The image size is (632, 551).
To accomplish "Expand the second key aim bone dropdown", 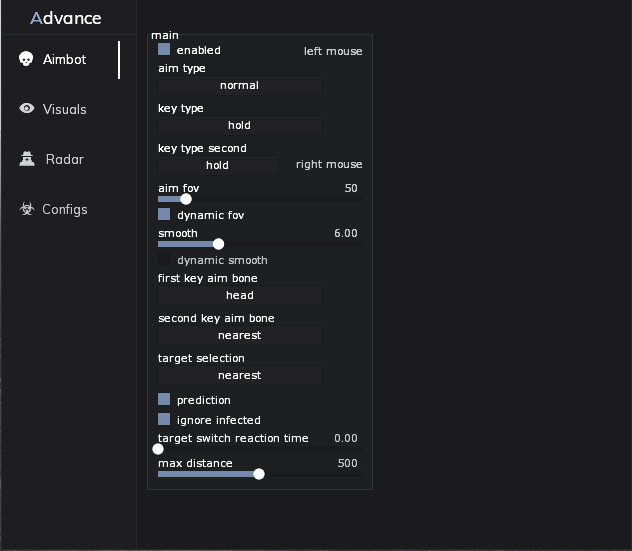I will pyautogui.click(x=239, y=336).
